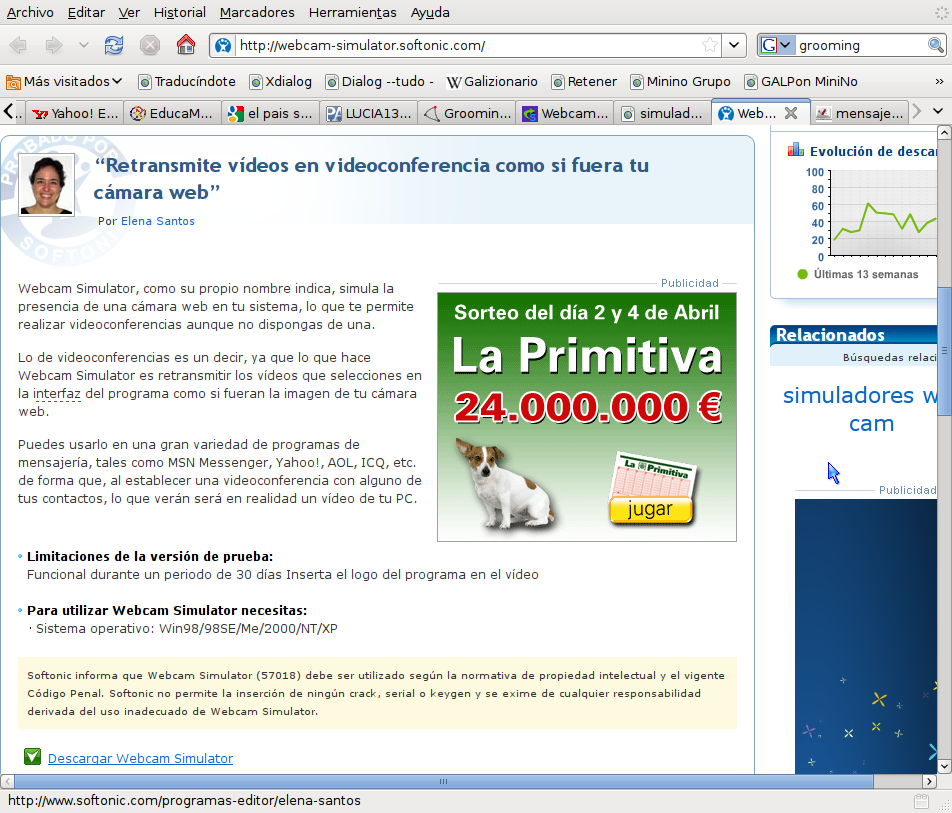Click the green download arrow icon
The height and width of the screenshot is (813, 952).
[32, 757]
